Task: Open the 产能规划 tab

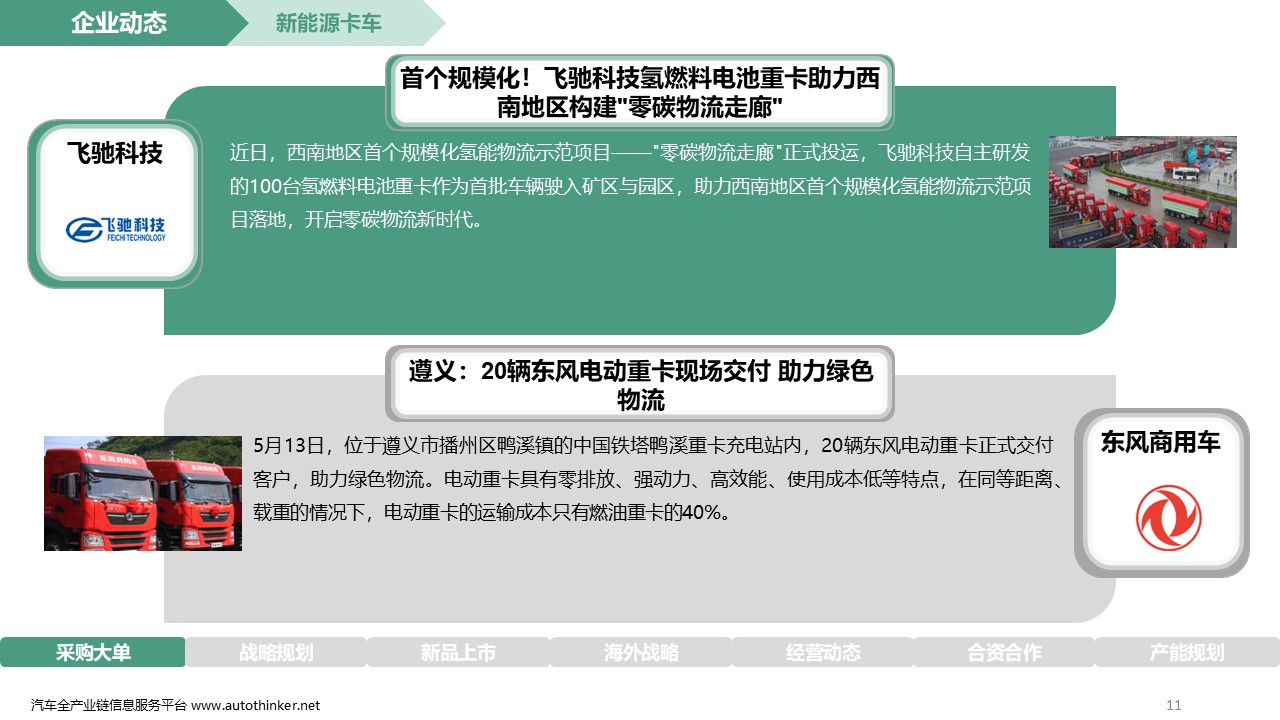Action: pos(1187,652)
